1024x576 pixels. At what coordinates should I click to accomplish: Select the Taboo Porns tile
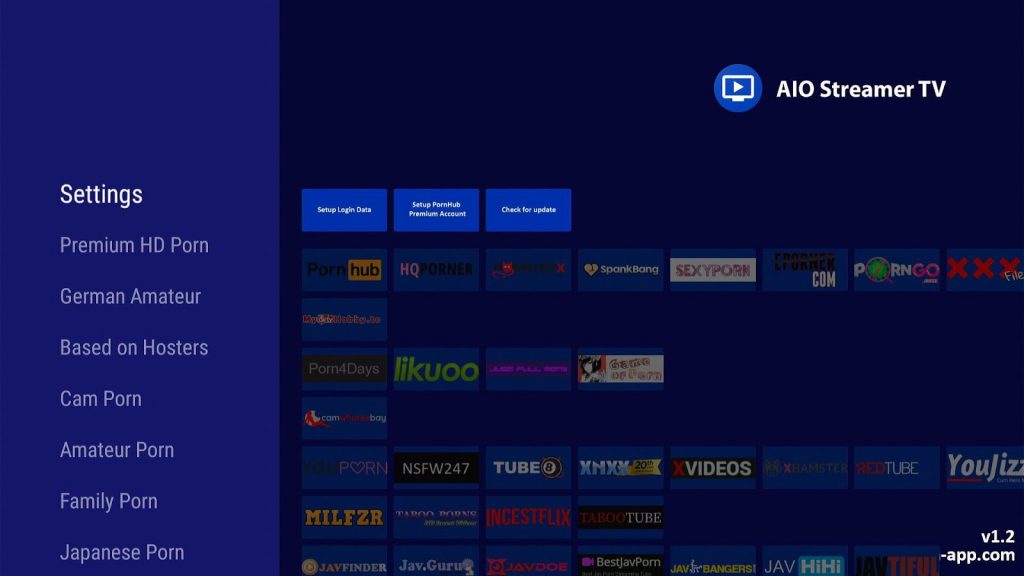pos(436,517)
